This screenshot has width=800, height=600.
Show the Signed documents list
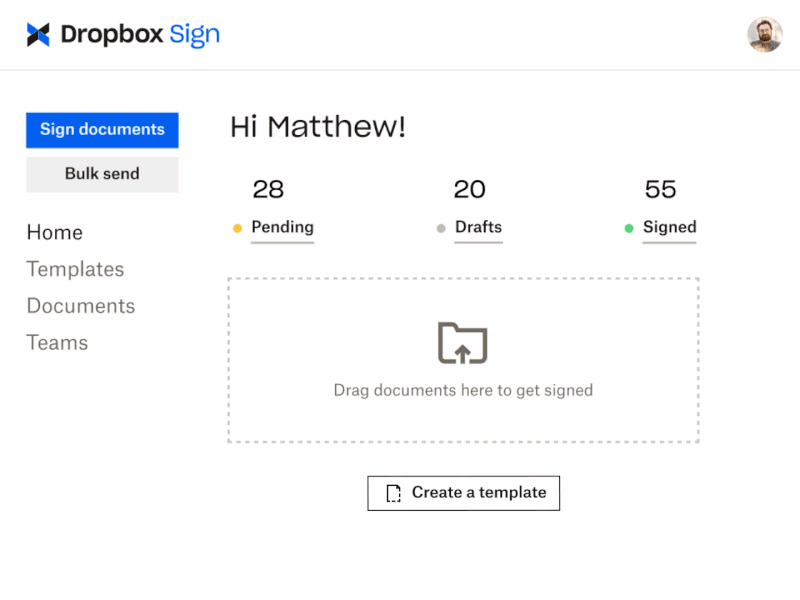coord(669,227)
